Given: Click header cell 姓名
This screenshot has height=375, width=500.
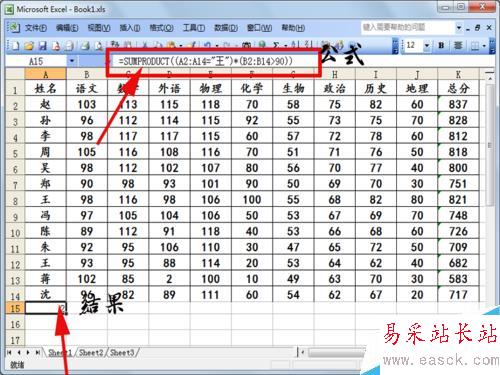Looking at the screenshot, I should 46,88.
